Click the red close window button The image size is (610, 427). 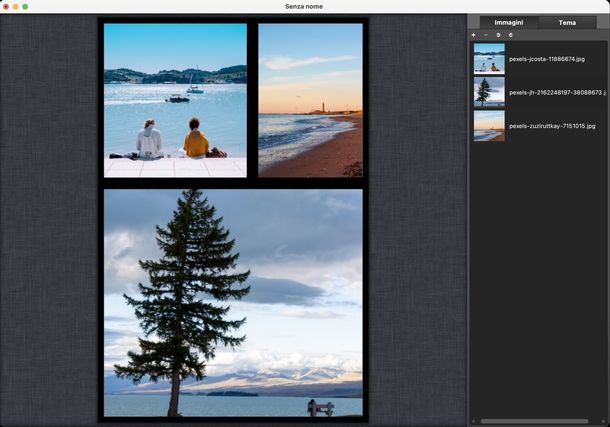pos(6,7)
